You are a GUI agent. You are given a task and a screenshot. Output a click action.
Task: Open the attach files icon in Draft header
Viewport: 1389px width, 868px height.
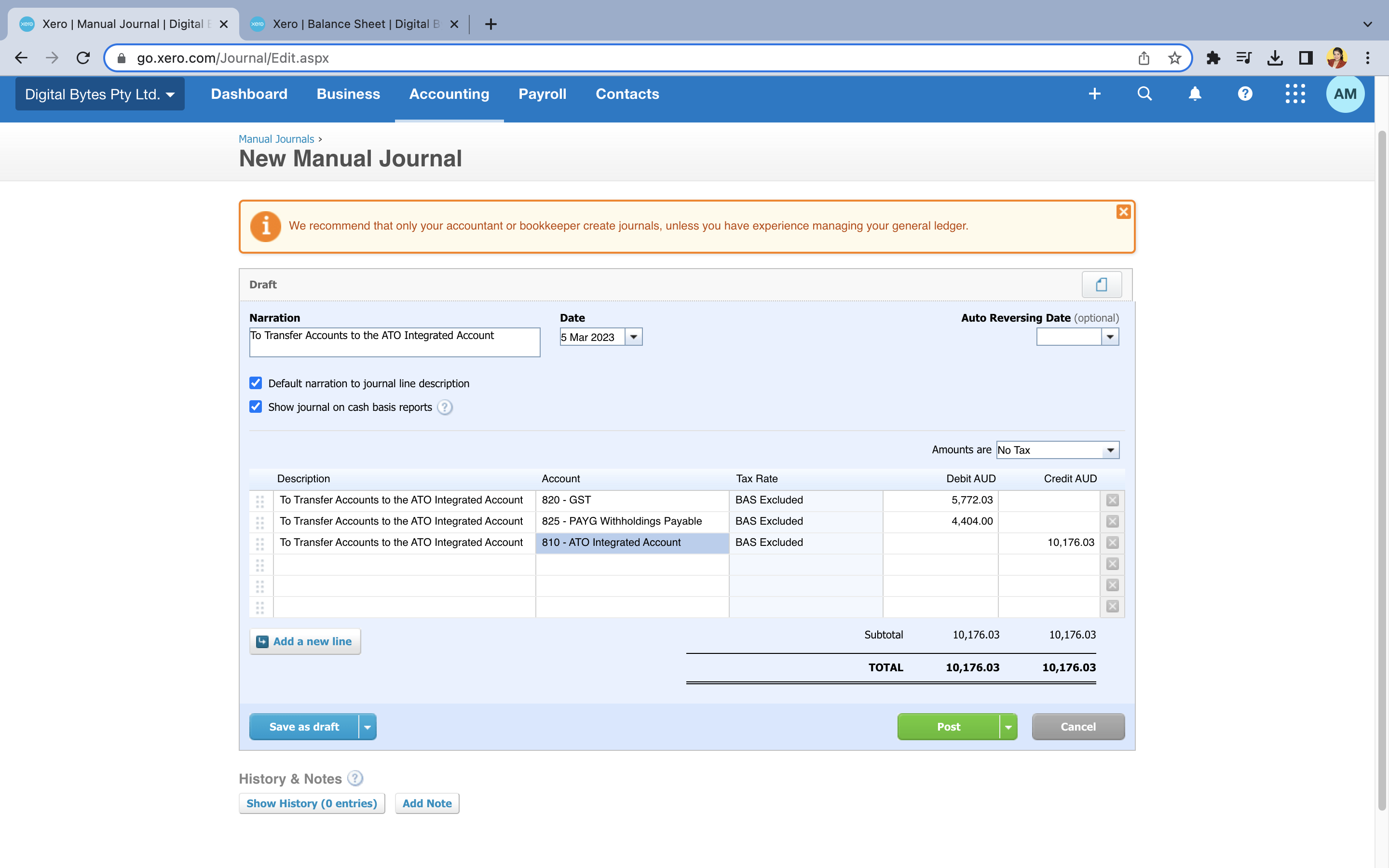(1101, 285)
